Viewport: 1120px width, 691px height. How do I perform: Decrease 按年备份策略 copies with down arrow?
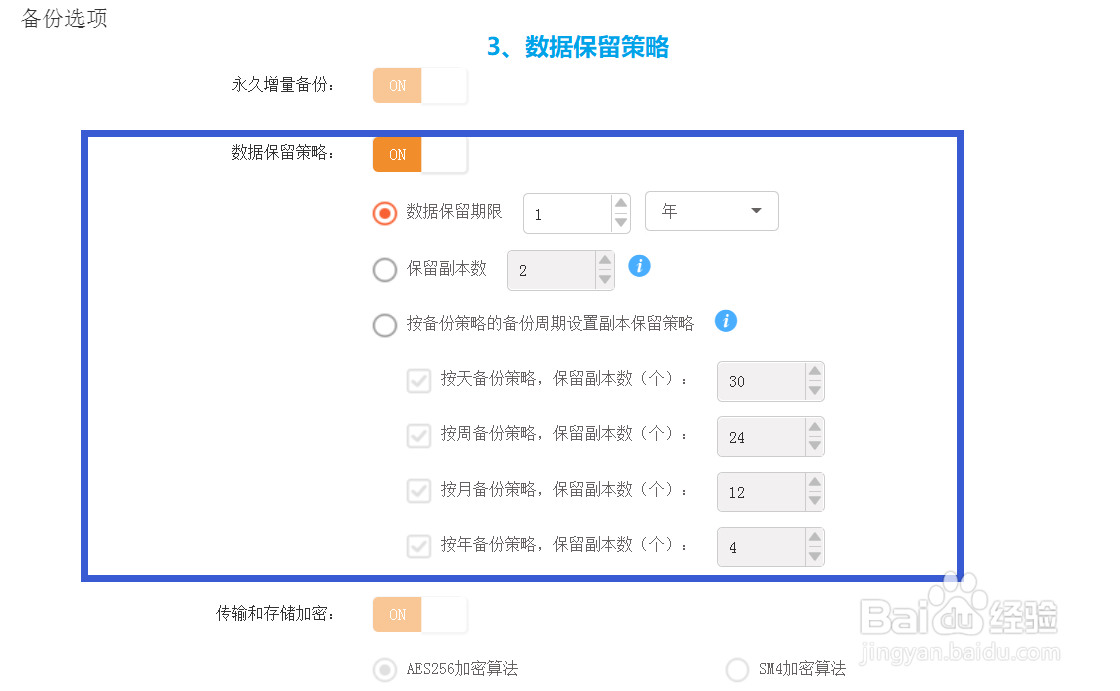coord(815,556)
